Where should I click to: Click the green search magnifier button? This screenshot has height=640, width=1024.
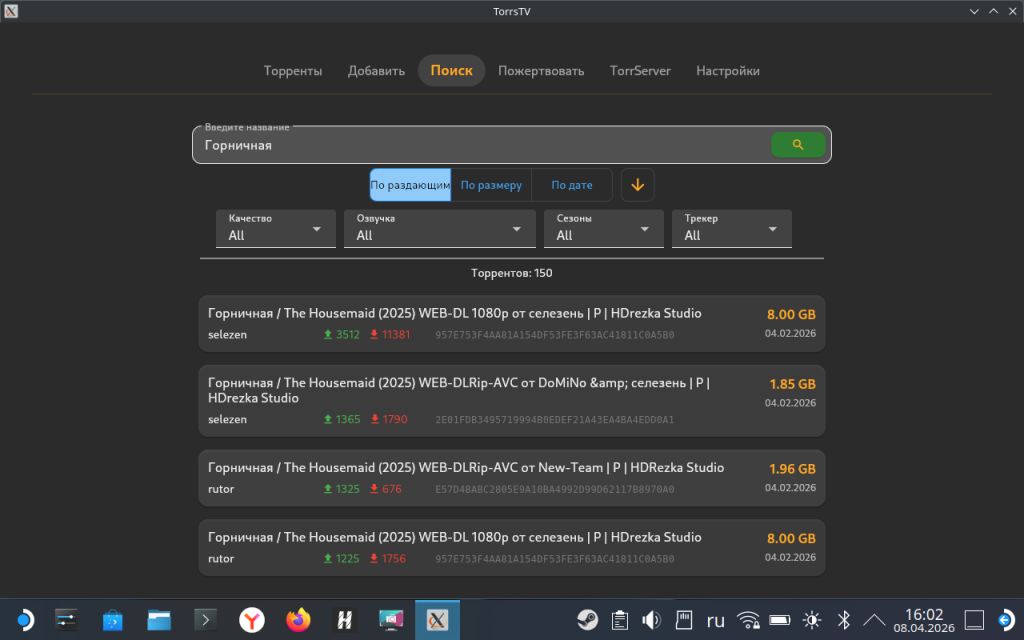[x=797, y=145]
